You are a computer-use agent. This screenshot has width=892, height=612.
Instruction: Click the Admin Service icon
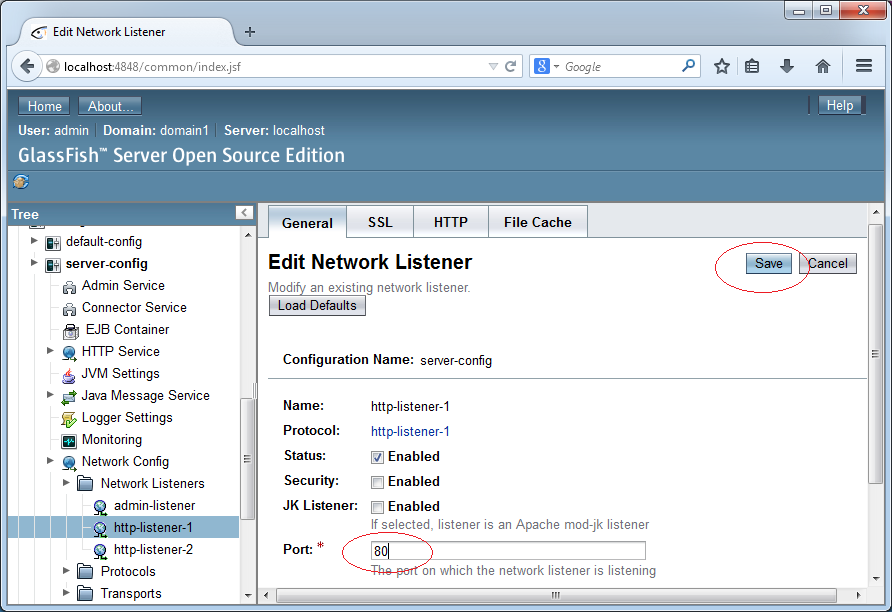[x=69, y=287]
